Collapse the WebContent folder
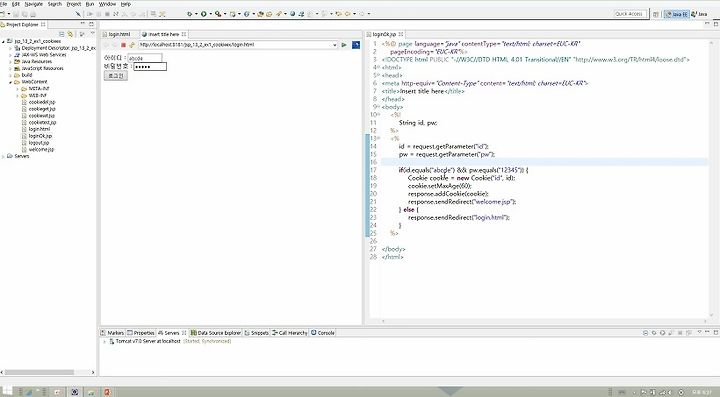Screen dimensions: 720x397 [11, 82]
